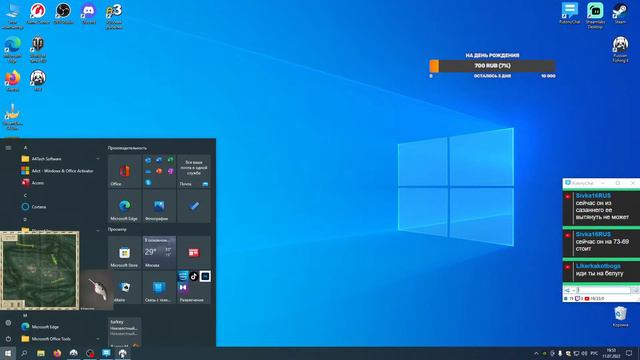Click the Twitch viewer counter in chat status bar
Viewport: 640px width, 360px height.
579,299
